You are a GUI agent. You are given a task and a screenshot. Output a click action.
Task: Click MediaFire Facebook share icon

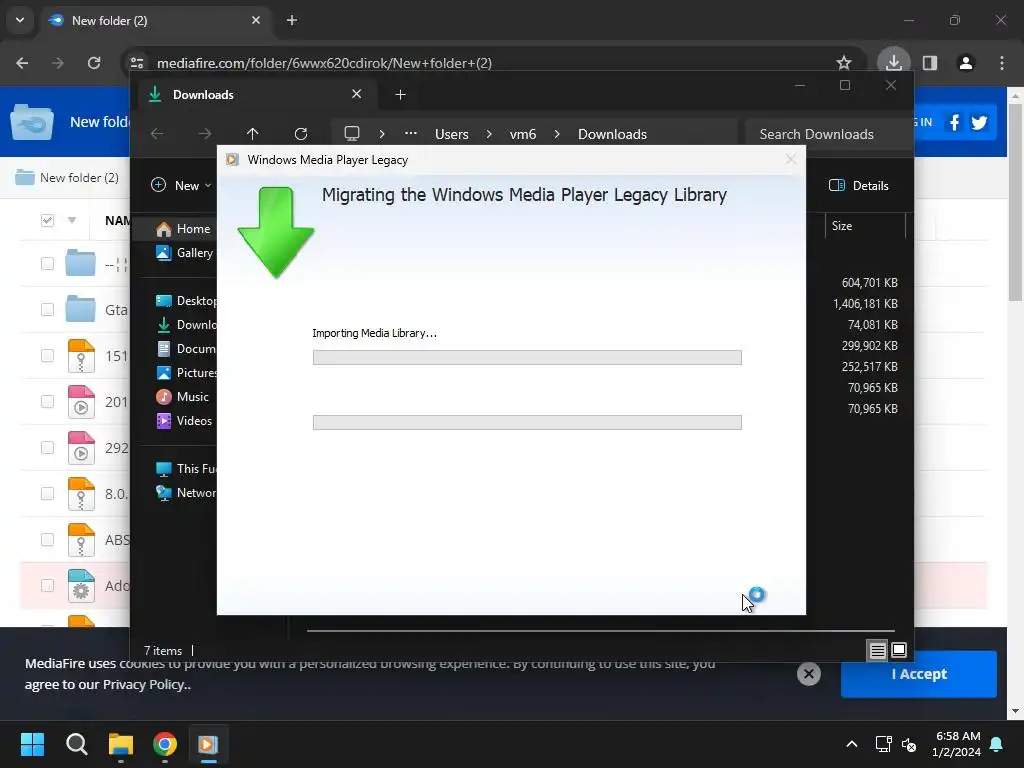(954, 122)
